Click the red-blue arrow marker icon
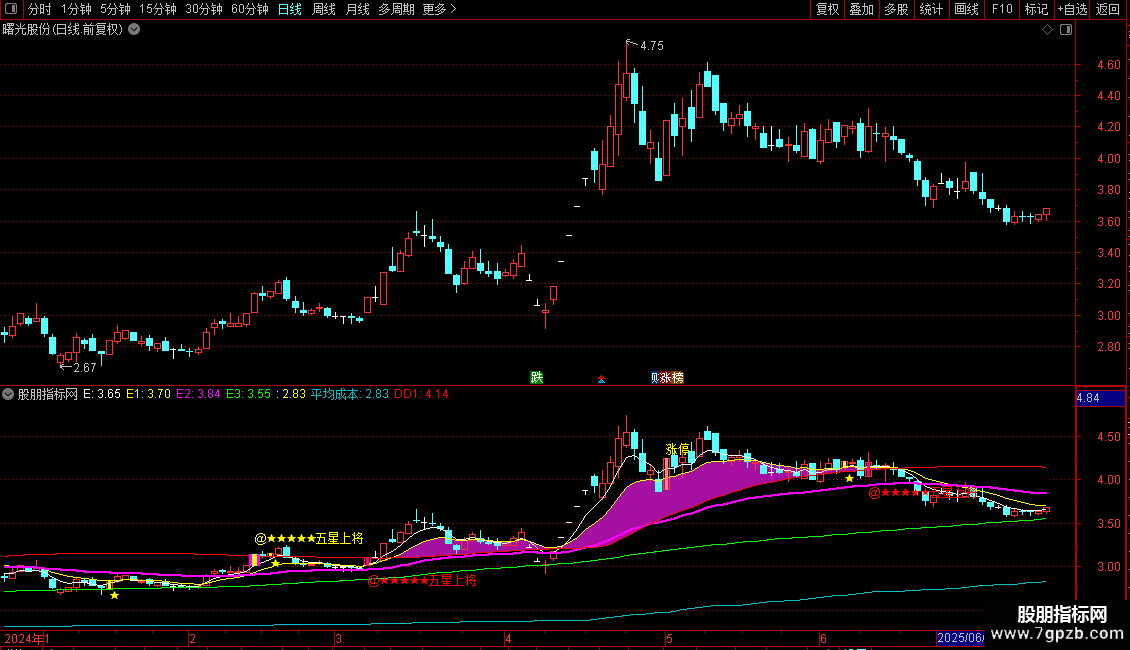This screenshot has width=1130, height=650. [x=601, y=378]
